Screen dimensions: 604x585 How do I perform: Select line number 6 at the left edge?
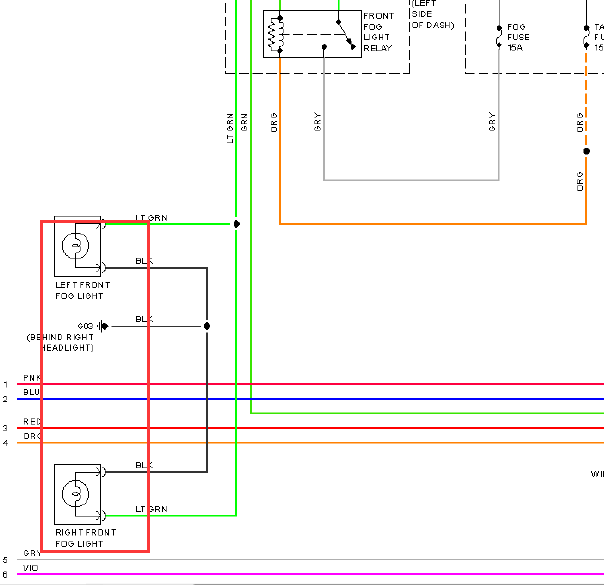coord(5,575)
